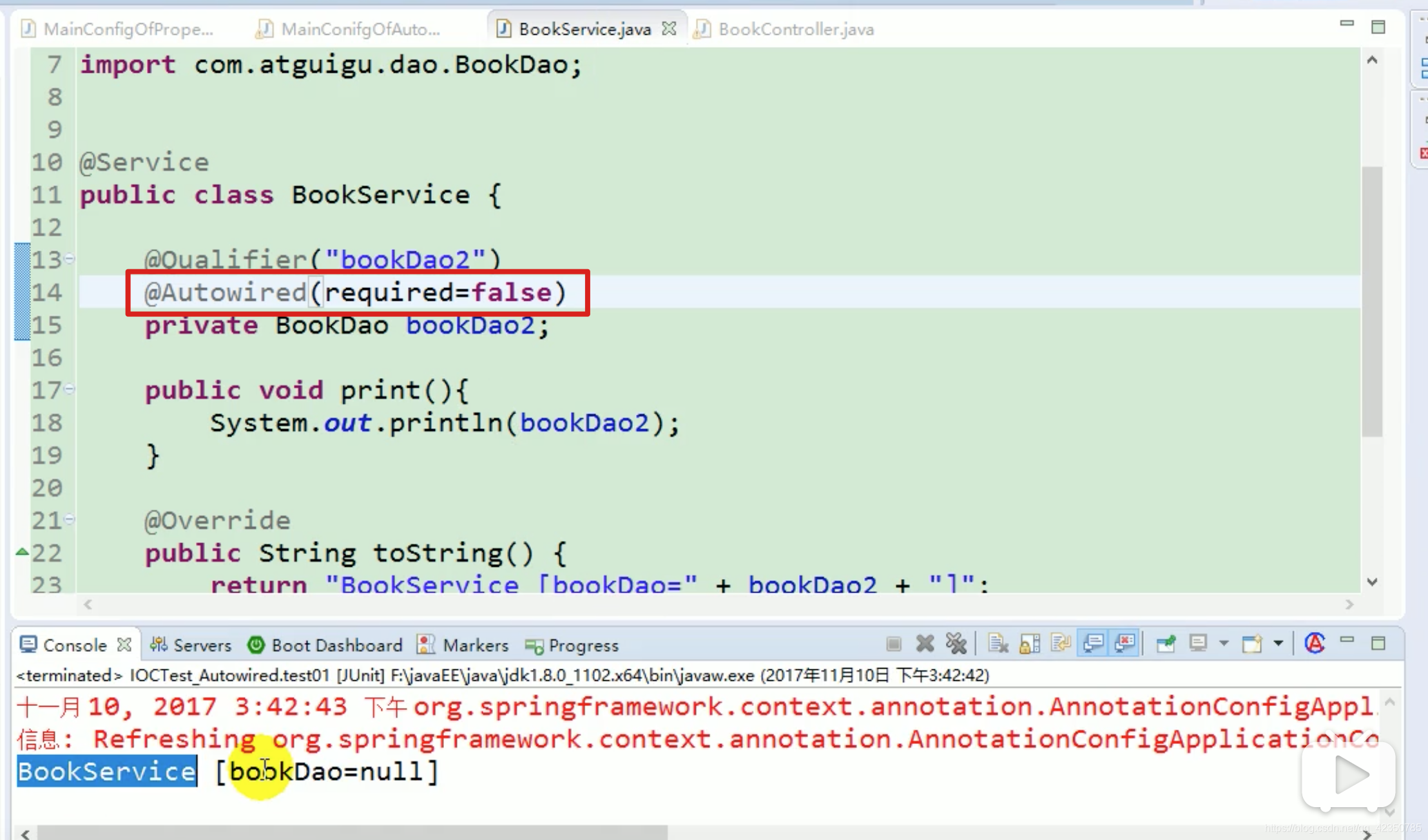Screen dimensions: 1428x840
Task: Minimize the editor area
Action: (1347, 24)
